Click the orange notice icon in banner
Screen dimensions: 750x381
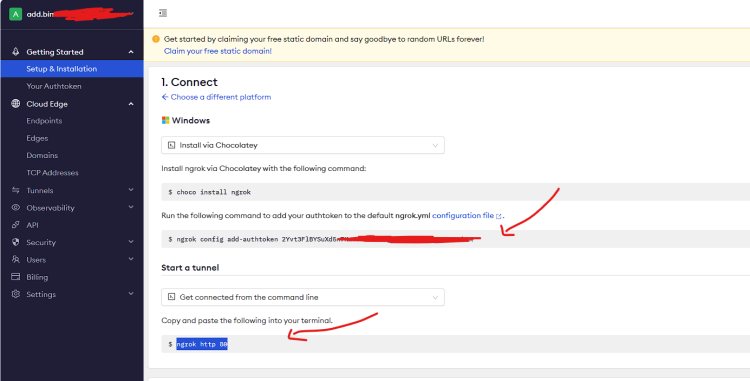tap(155, 39)
